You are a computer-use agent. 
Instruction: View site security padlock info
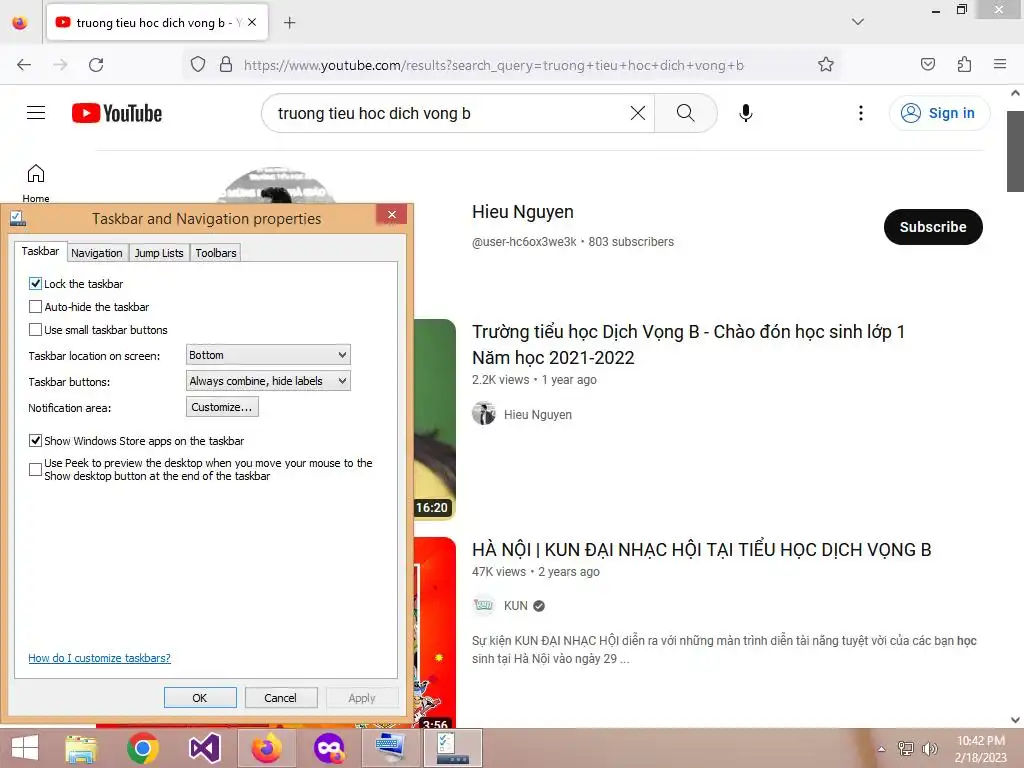pos(226,65)
